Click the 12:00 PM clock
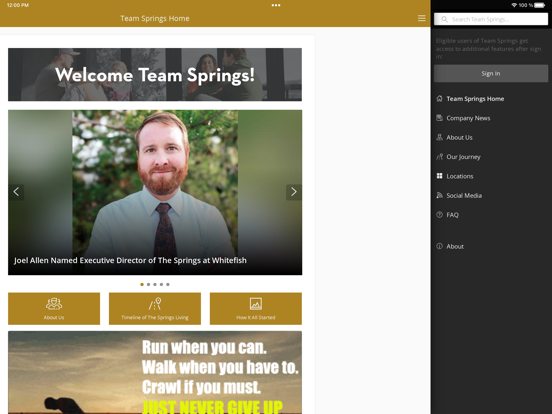552x414 pixels. (x=18, y=5)
